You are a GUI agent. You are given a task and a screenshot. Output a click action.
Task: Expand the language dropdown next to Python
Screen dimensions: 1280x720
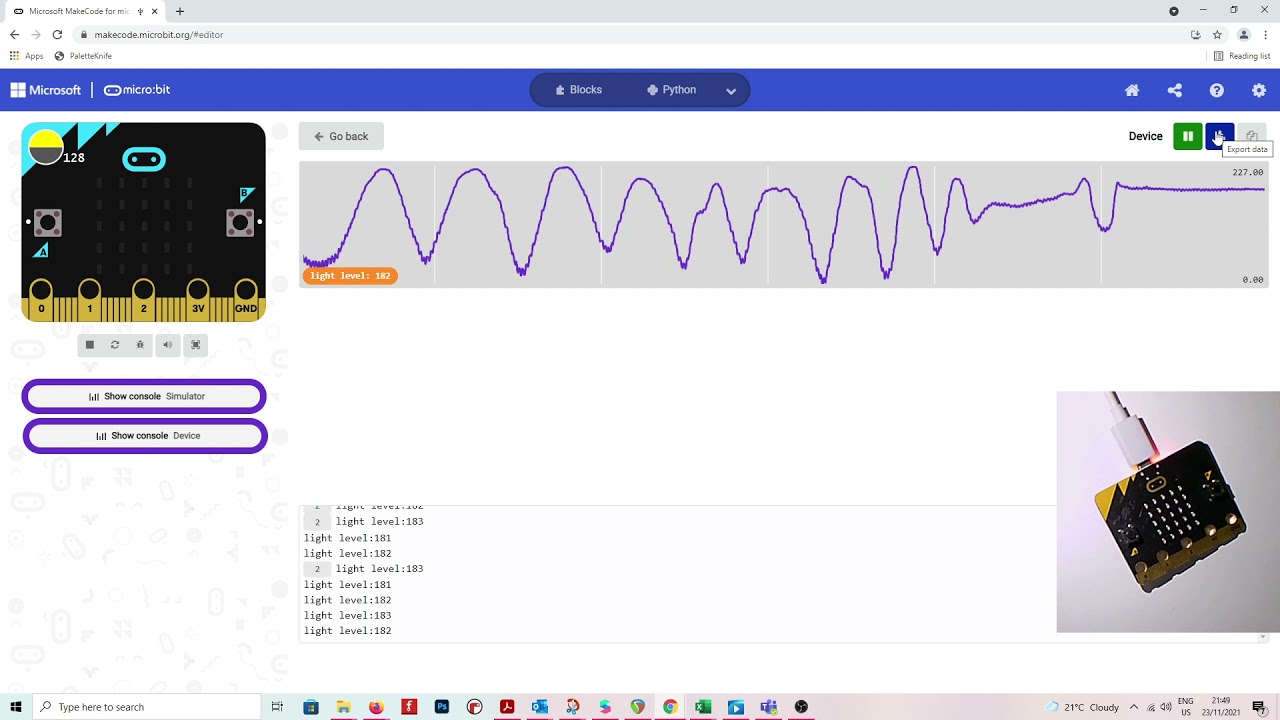point(731,90)
